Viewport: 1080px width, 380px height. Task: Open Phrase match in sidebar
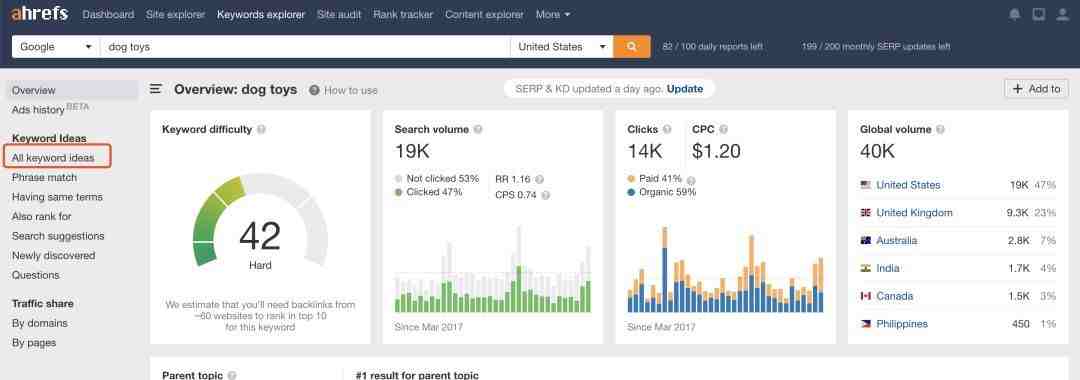click(44, 178)
